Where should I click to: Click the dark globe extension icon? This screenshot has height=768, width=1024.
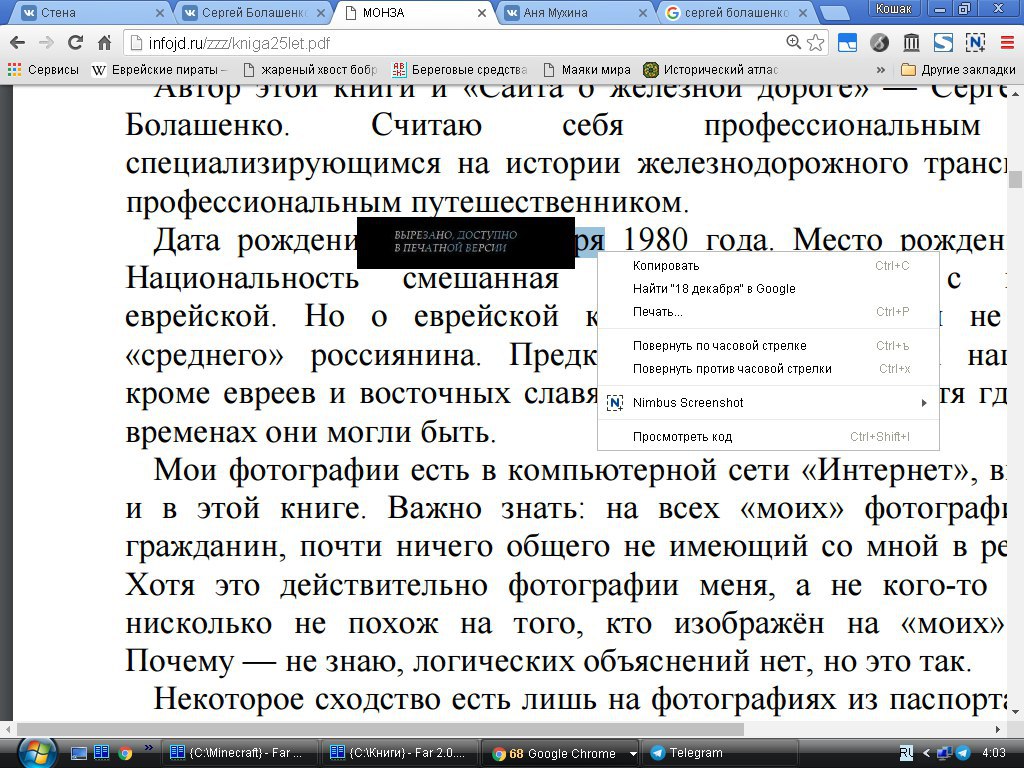880,43
